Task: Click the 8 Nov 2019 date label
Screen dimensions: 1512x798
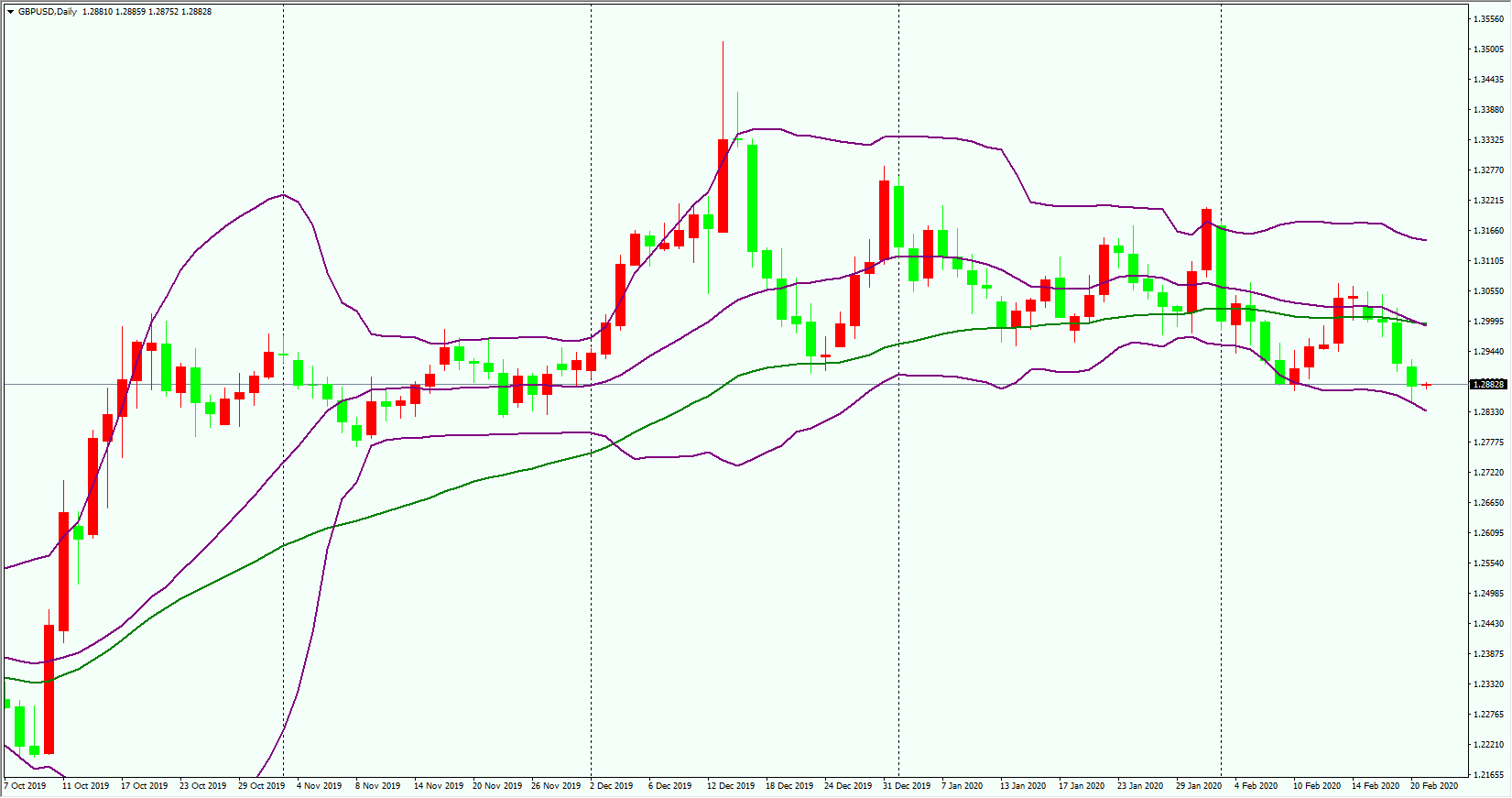Action: [377, 785]
